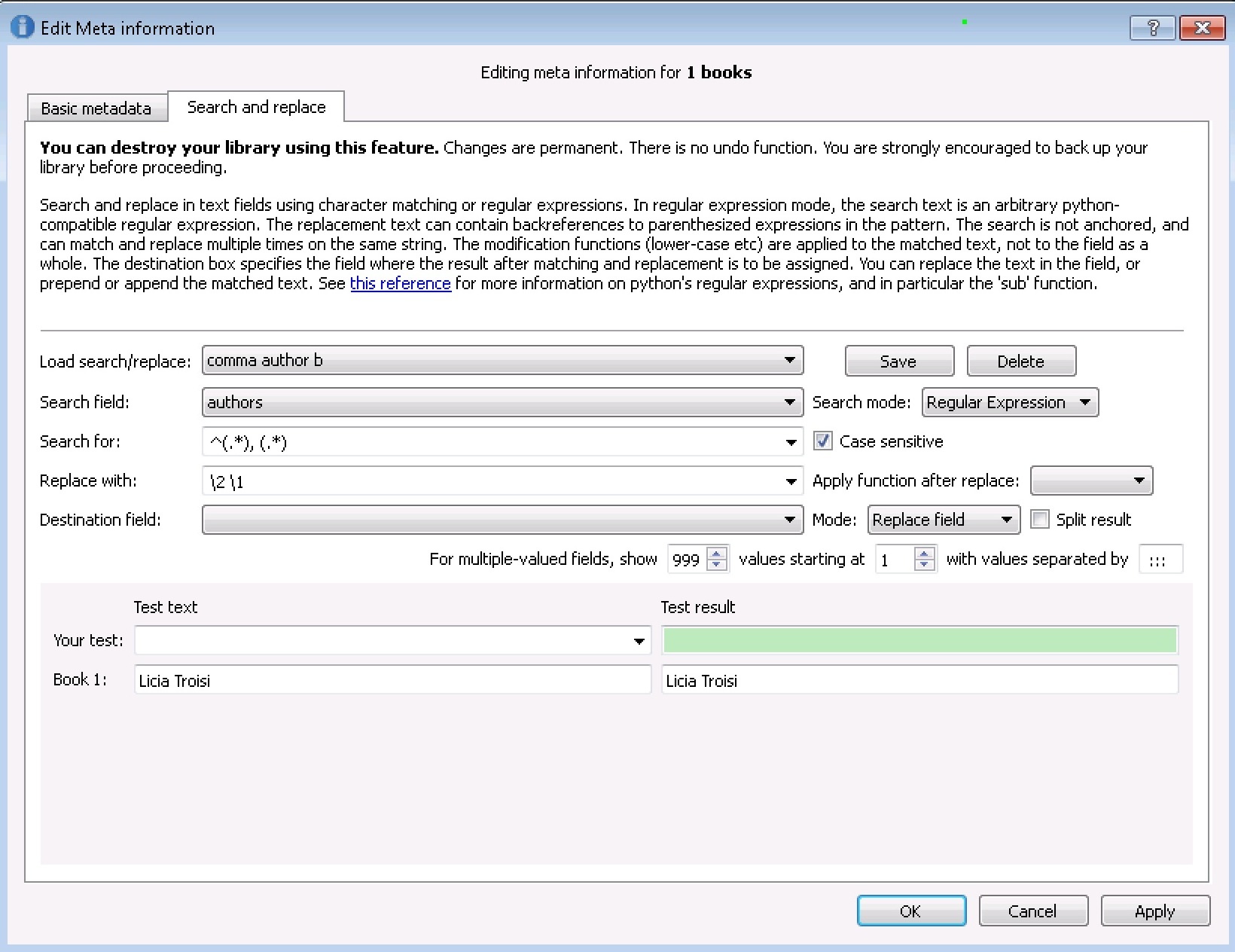Click the help question mark button
This screenshot has width=1235, height=952.
[x=1152, y=28]
